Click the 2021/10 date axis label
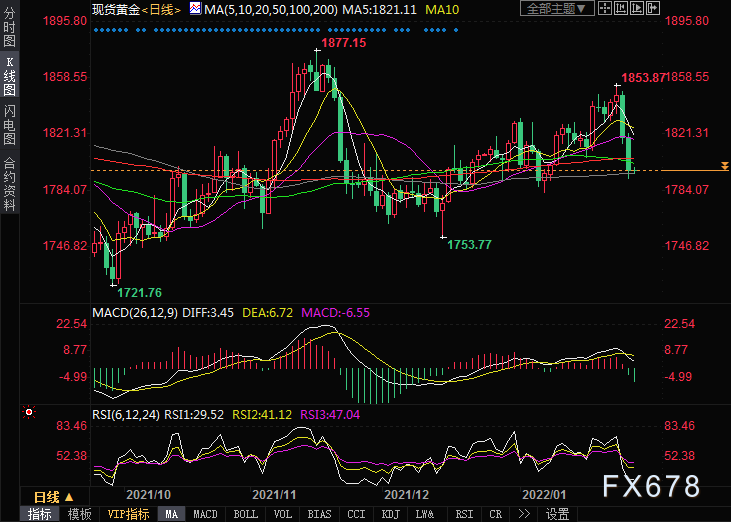 point(148,495)
